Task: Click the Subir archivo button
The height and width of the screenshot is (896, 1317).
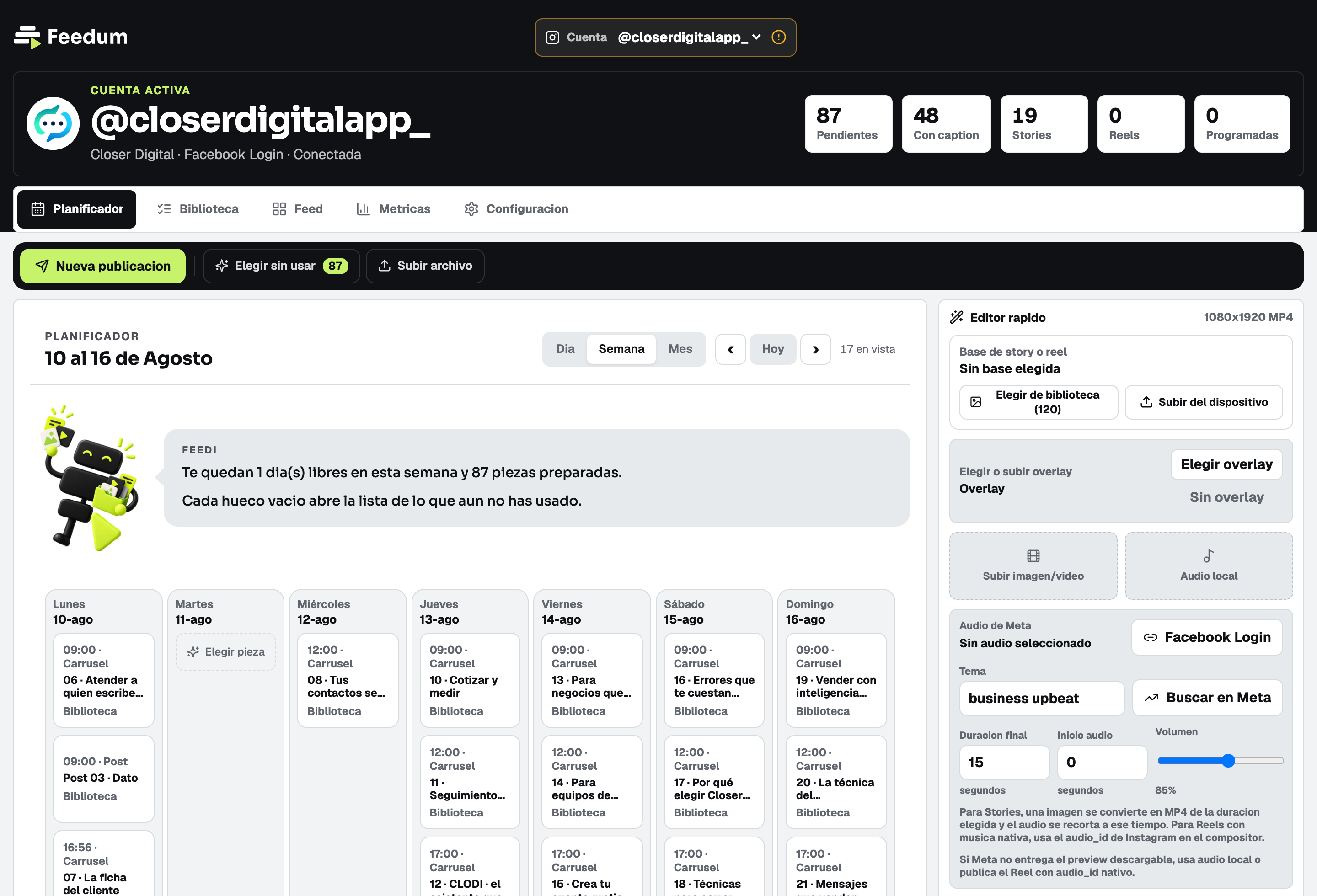Action: (425, 266)
